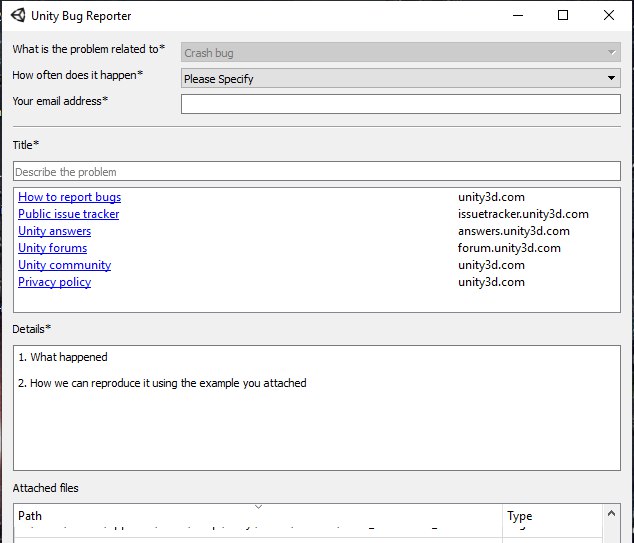This screenshot has height=543, width=634.
Task: Click the Title field 'Describe the problem'
Action: (317, 171)
